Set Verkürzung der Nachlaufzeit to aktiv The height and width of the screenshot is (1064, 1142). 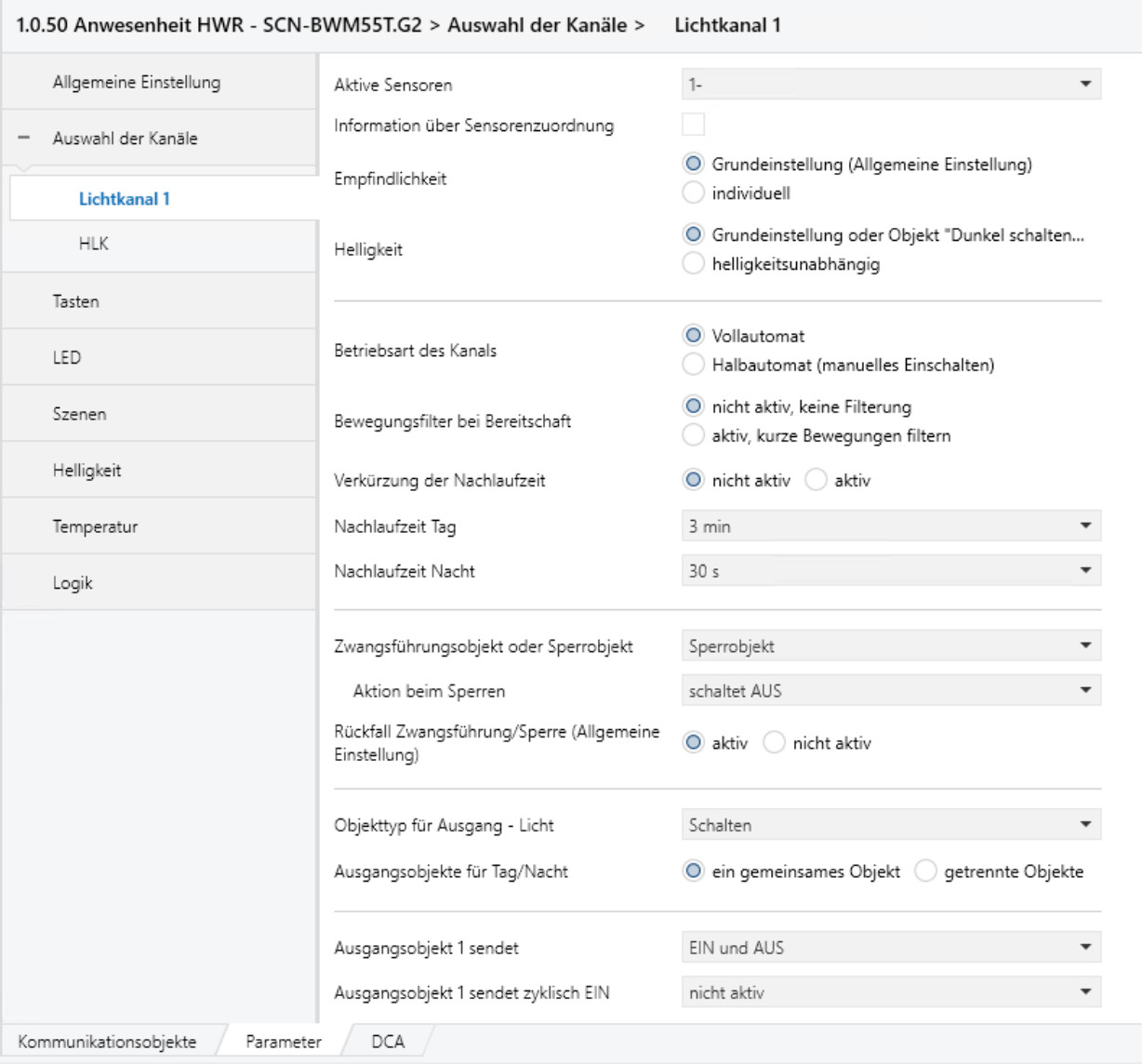pos(816,481)
